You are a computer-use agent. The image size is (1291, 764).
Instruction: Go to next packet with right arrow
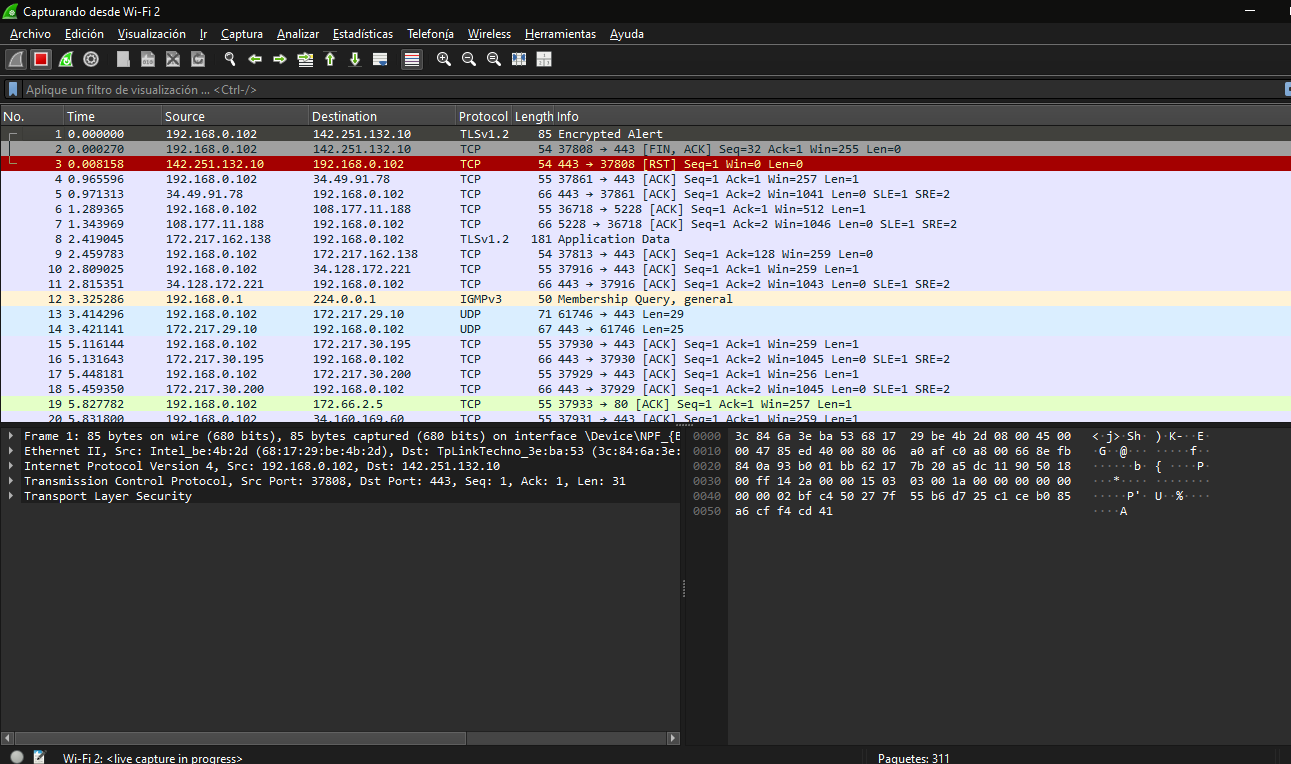(280, 59)
